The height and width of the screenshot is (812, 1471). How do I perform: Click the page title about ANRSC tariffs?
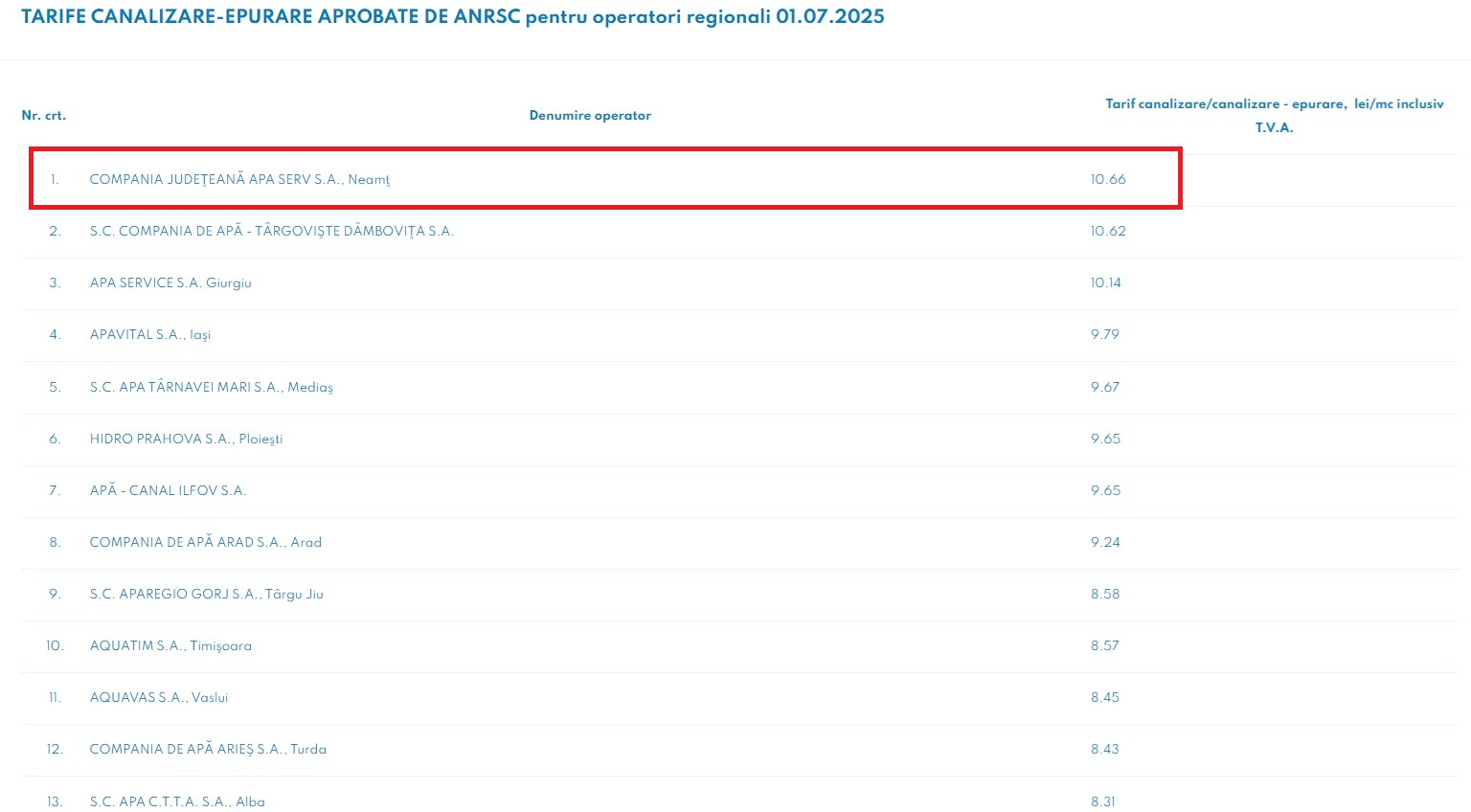point(452,17)
